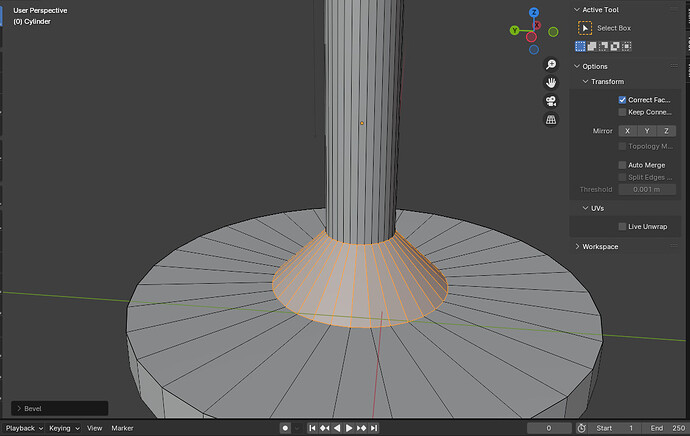
Task: Click the Workspace panel drag grip
Action: pyautogui.click(x=674, y=246)
